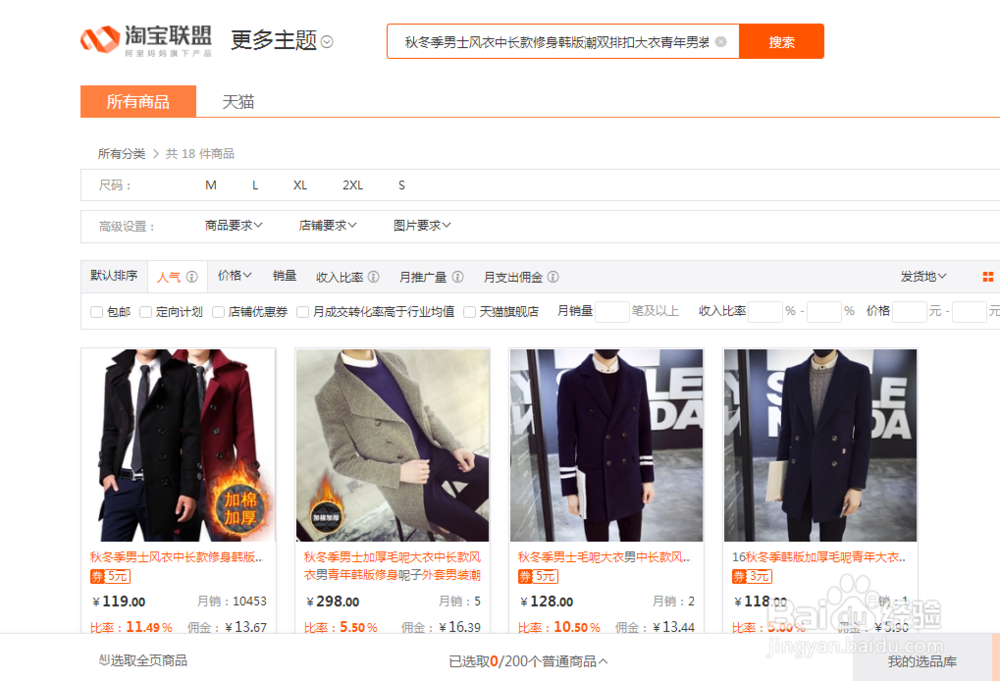Expand the 价格 sort dropdown
The width and height of the screenshot is (1000, 681).
234,275
